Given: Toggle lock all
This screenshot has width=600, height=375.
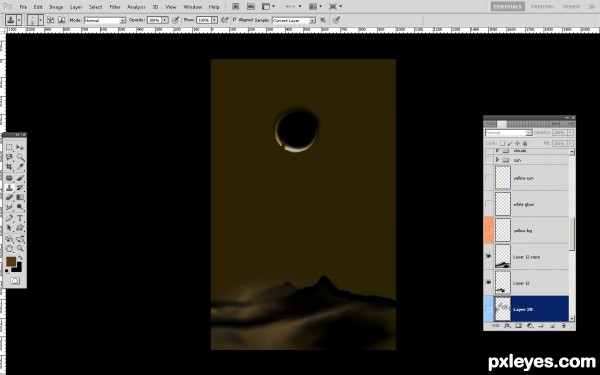Looking at the screenshot, I should 525,143.
